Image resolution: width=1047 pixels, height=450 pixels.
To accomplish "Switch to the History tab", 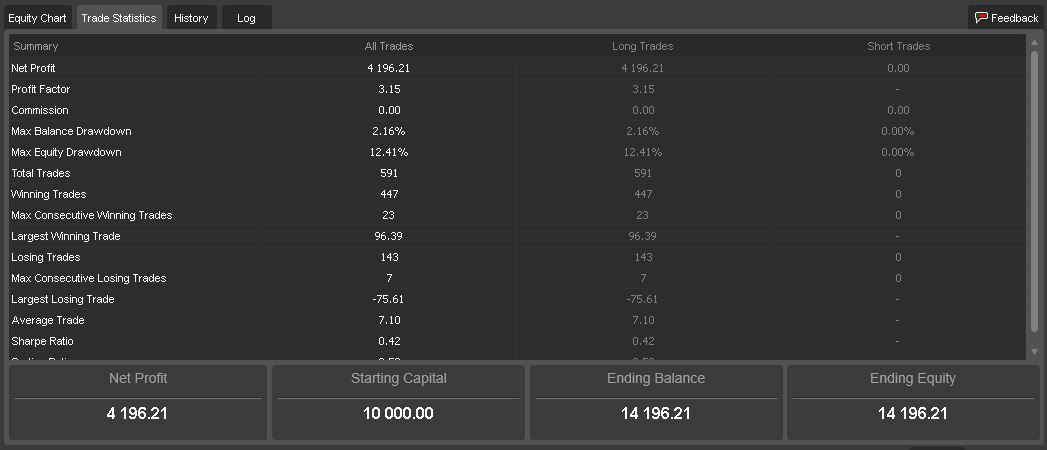I will (x=191, y=18).
